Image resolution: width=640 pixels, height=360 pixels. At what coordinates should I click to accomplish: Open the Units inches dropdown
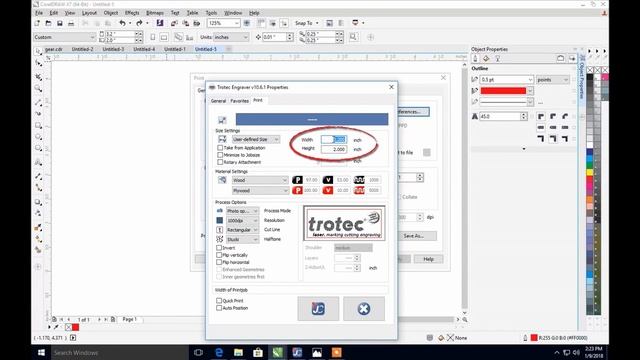pos(231,37)
